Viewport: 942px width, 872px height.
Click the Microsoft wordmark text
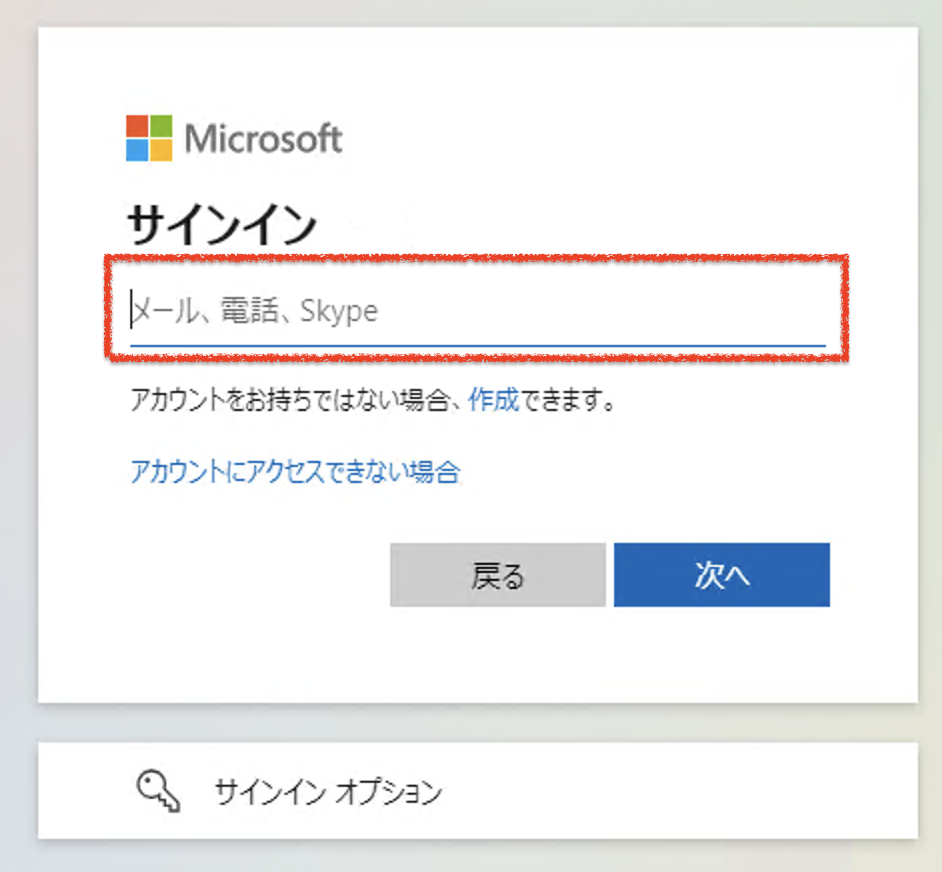263,139
